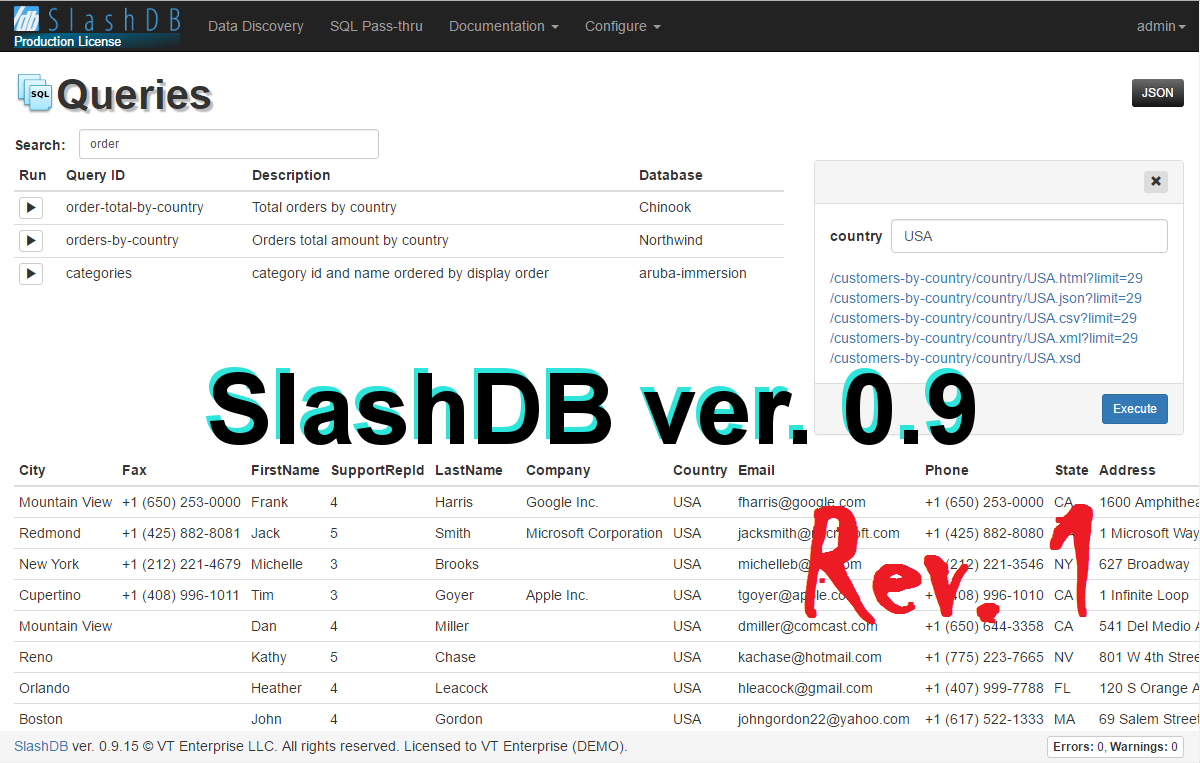Click the Chinook database cell

665,208
